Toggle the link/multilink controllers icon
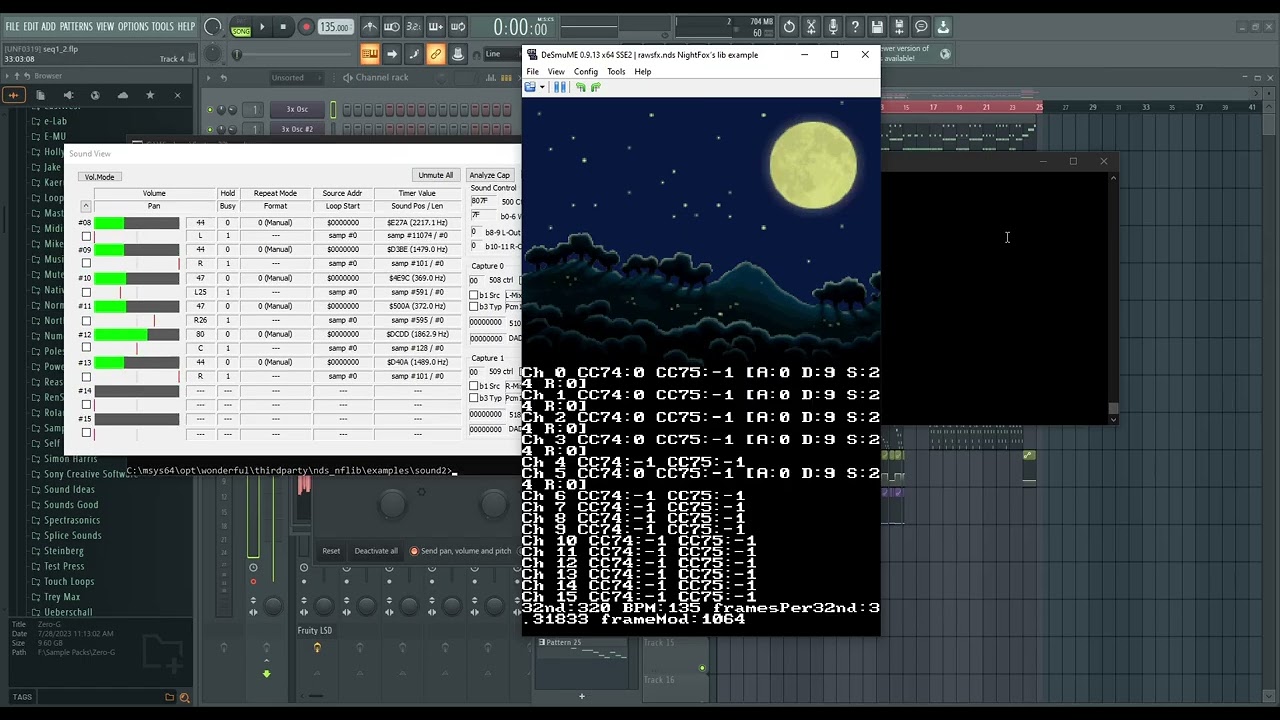 coord(436,54)
